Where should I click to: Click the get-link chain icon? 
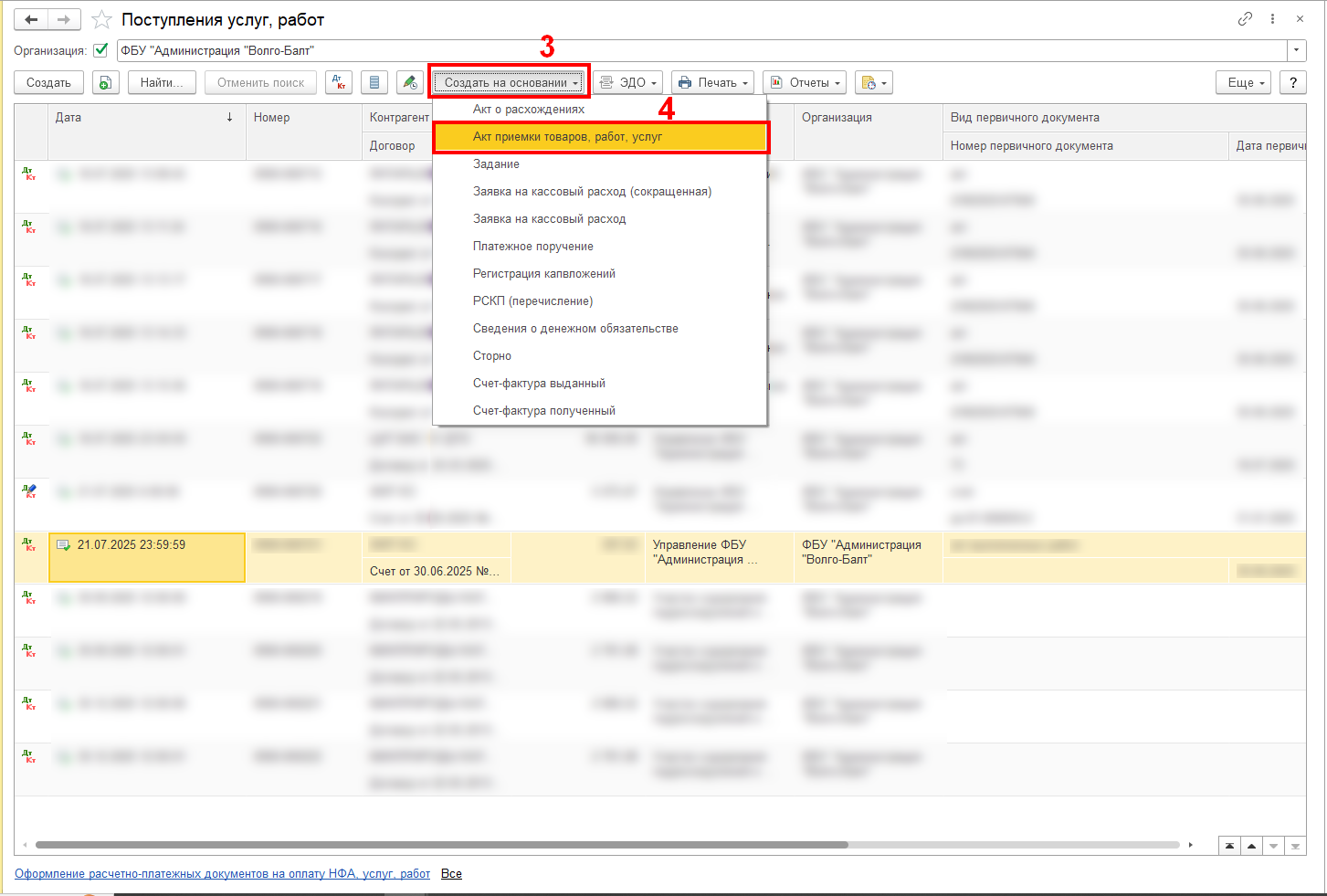1245,19
